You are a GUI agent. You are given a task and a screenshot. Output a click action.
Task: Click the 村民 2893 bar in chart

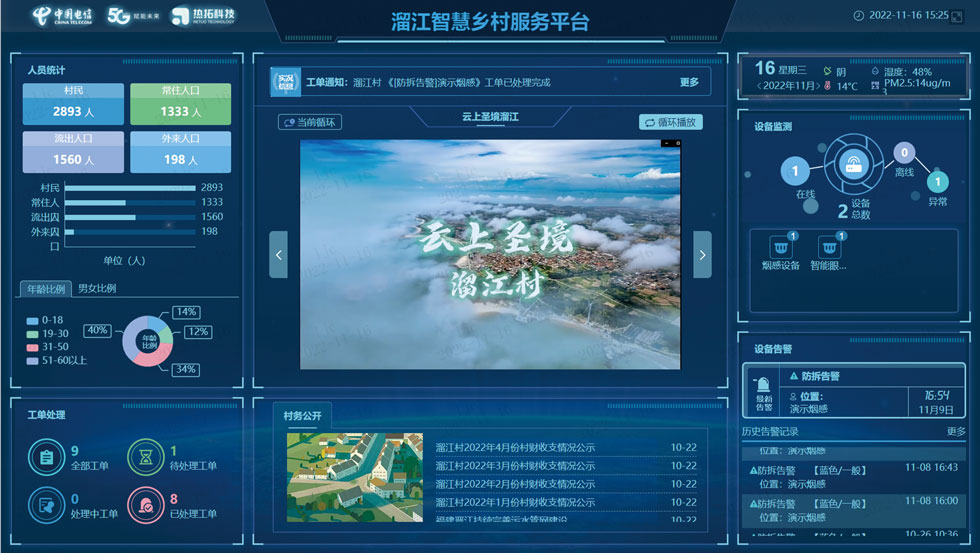click(x=130, y=187)
